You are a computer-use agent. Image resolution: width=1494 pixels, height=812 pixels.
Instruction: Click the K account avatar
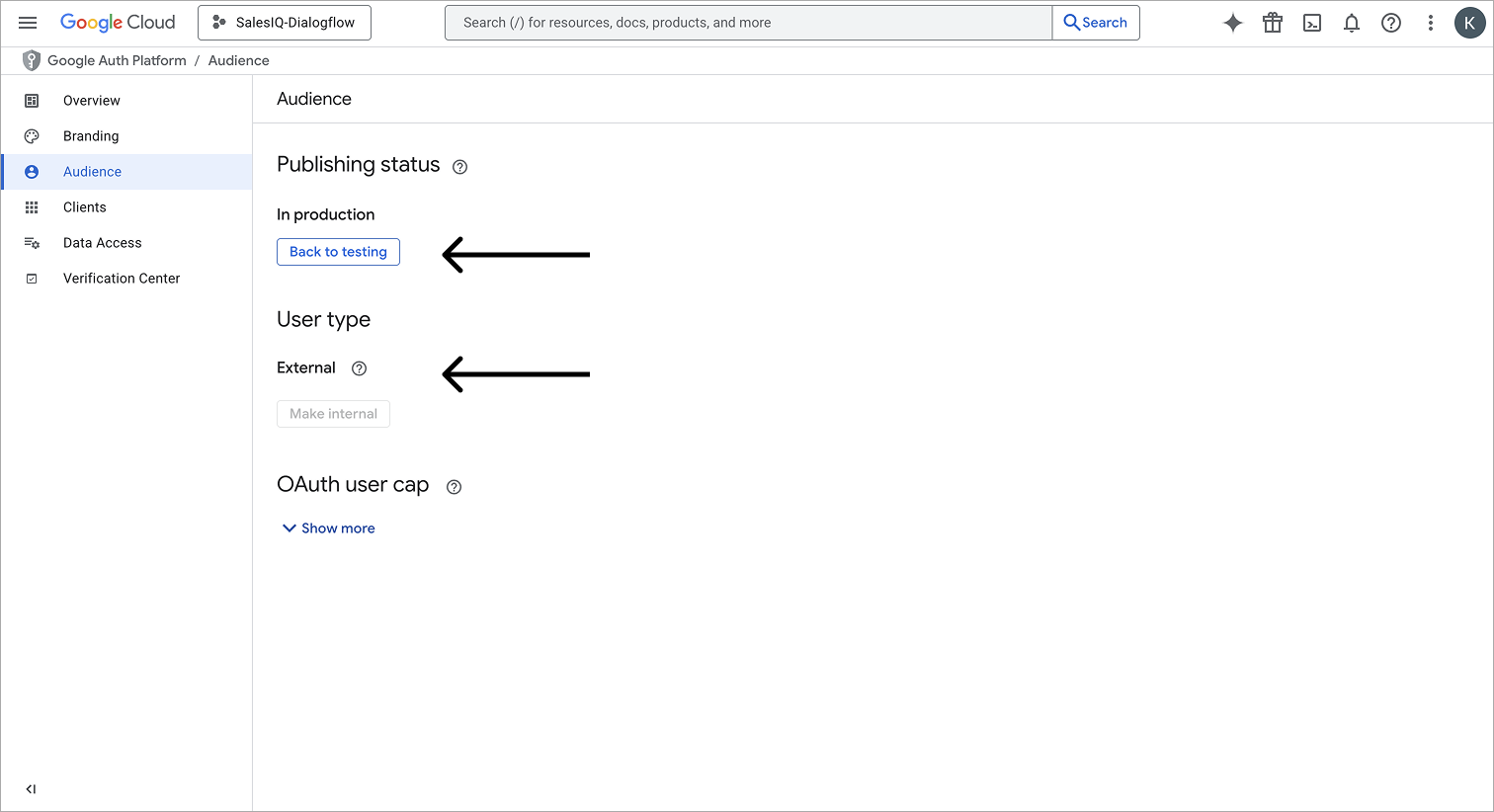point(1469,23)
